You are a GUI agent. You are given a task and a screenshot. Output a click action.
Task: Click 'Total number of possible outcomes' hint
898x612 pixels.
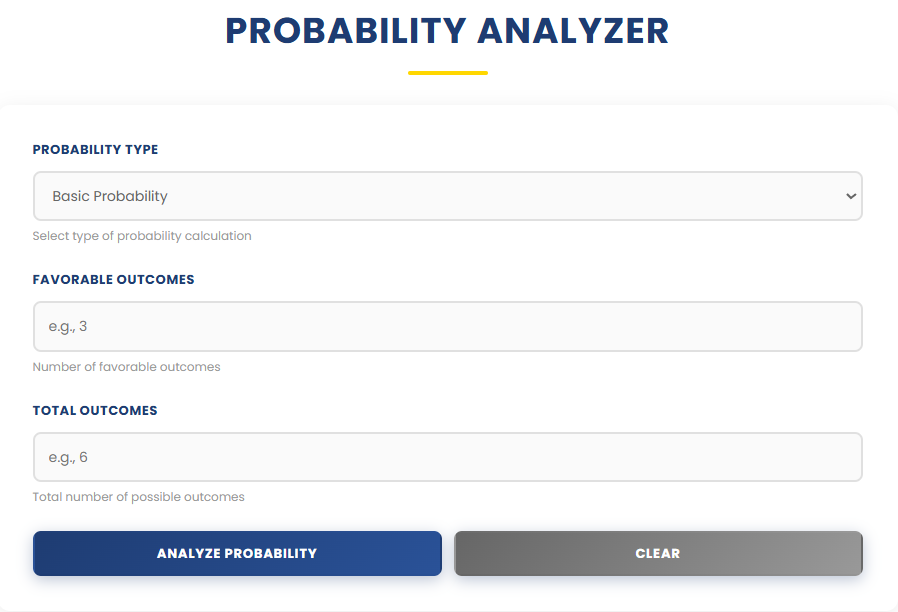(x=139, y=496)
